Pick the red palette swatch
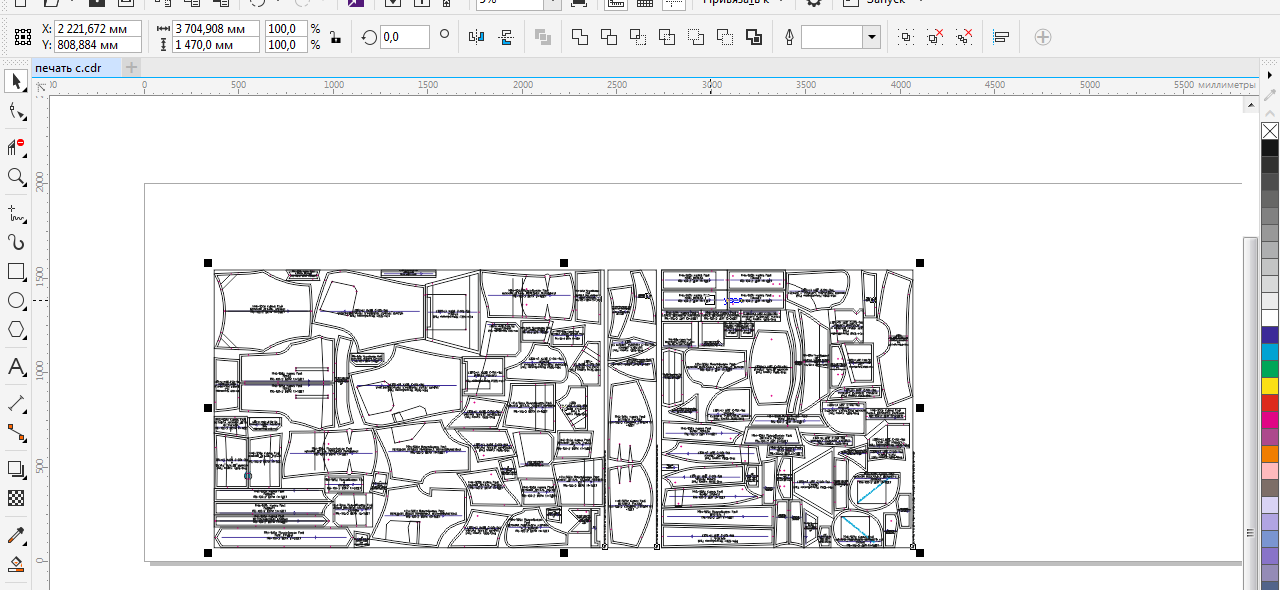 tap(1270, 402)
